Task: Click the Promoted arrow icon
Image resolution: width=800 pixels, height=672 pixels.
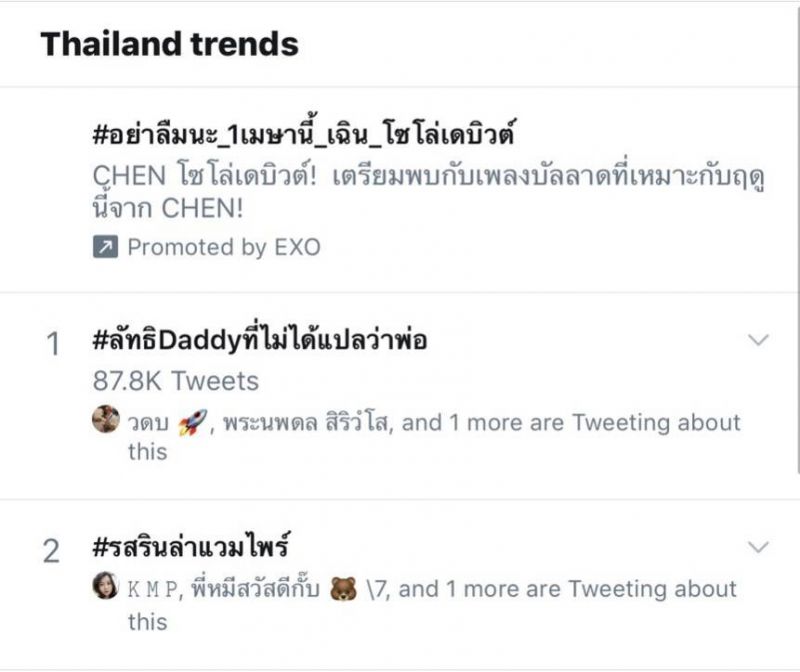Action: pyautogui.click(x=105, y=247)
